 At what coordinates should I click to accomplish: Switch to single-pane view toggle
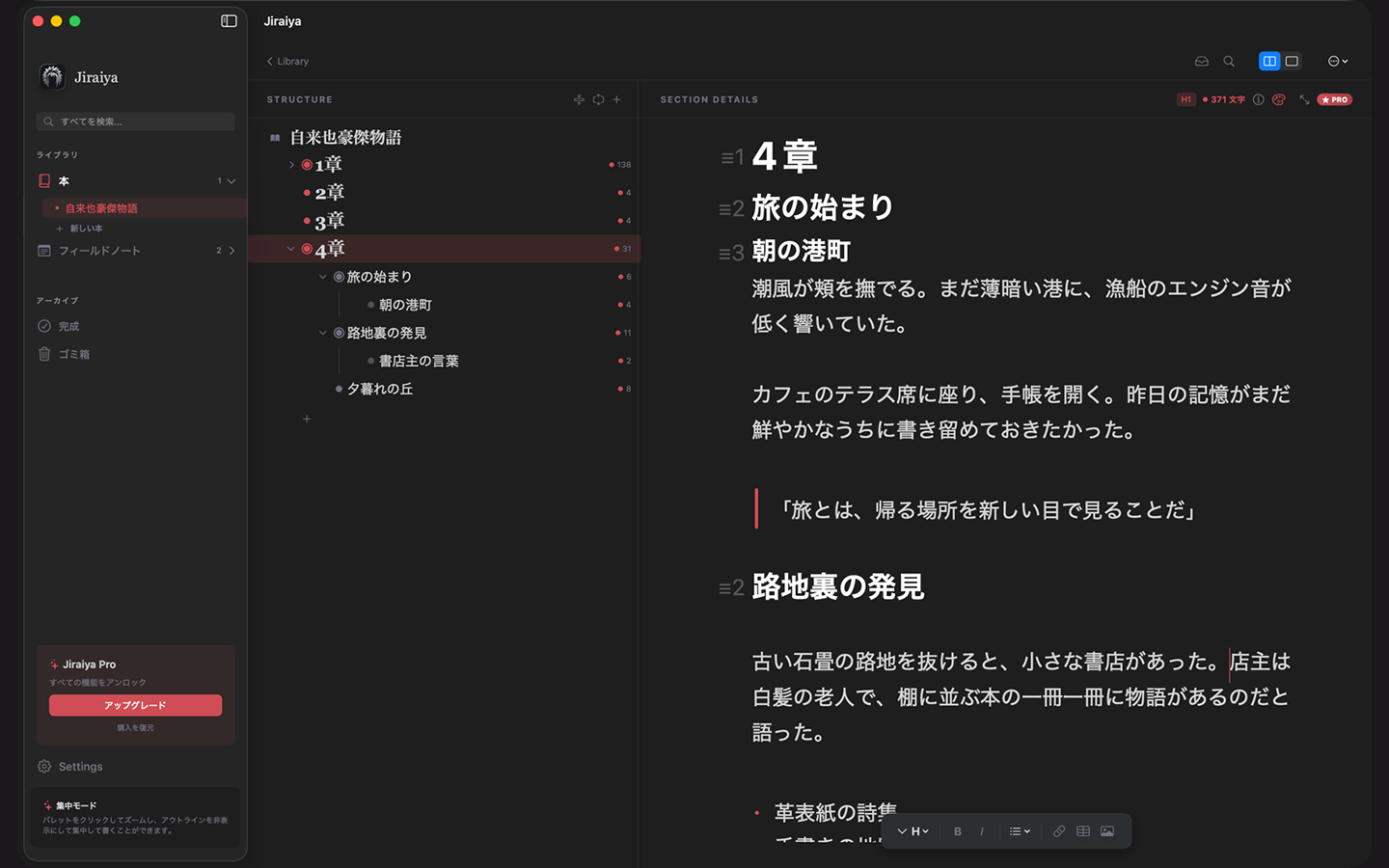[1293, 61]
